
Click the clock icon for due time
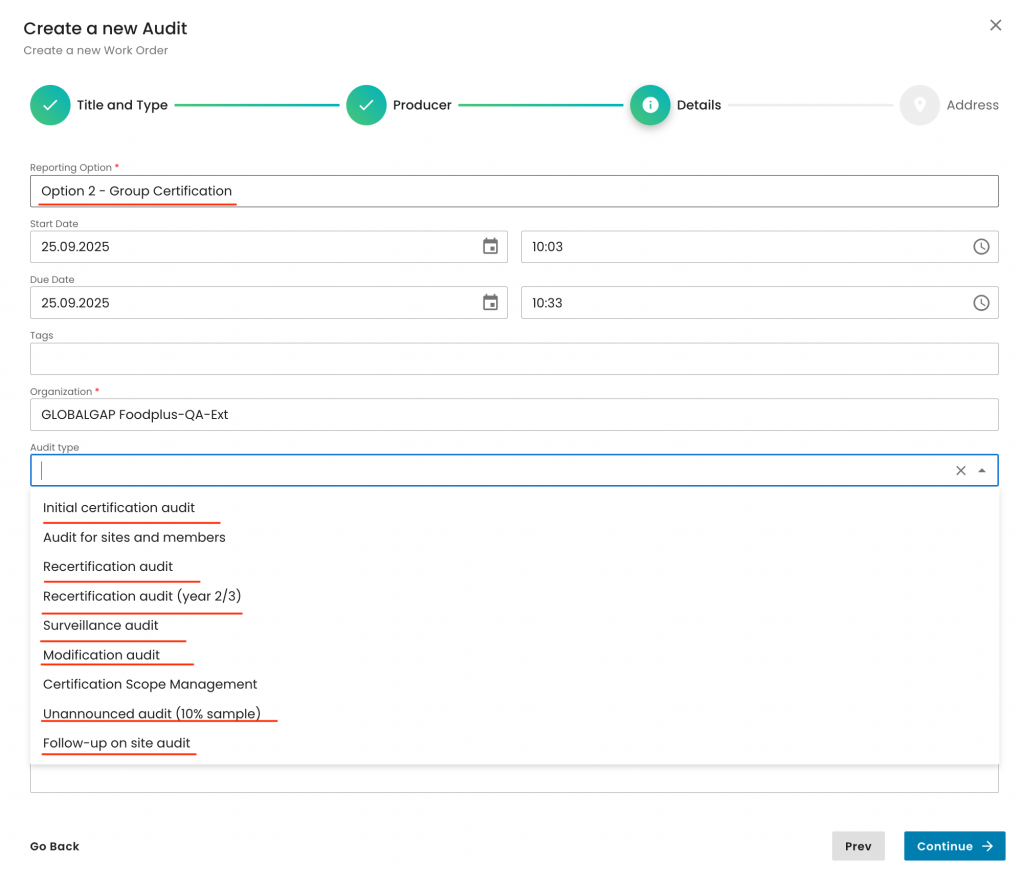981,303
